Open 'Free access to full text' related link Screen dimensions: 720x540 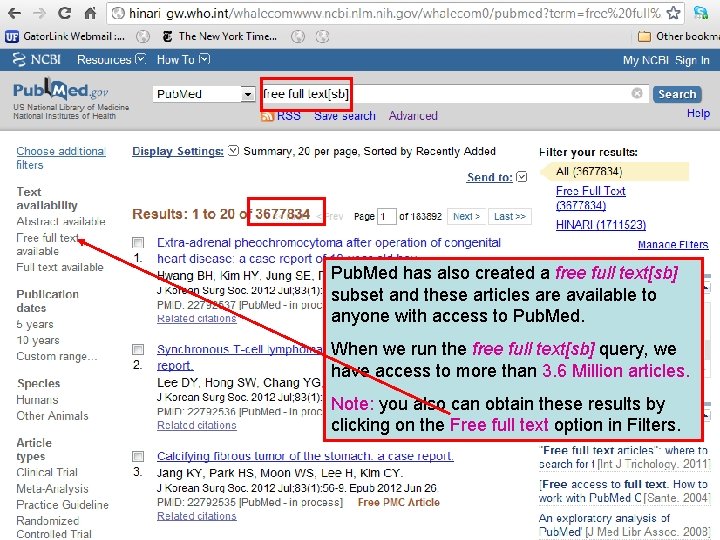click(x=624, y=491)
